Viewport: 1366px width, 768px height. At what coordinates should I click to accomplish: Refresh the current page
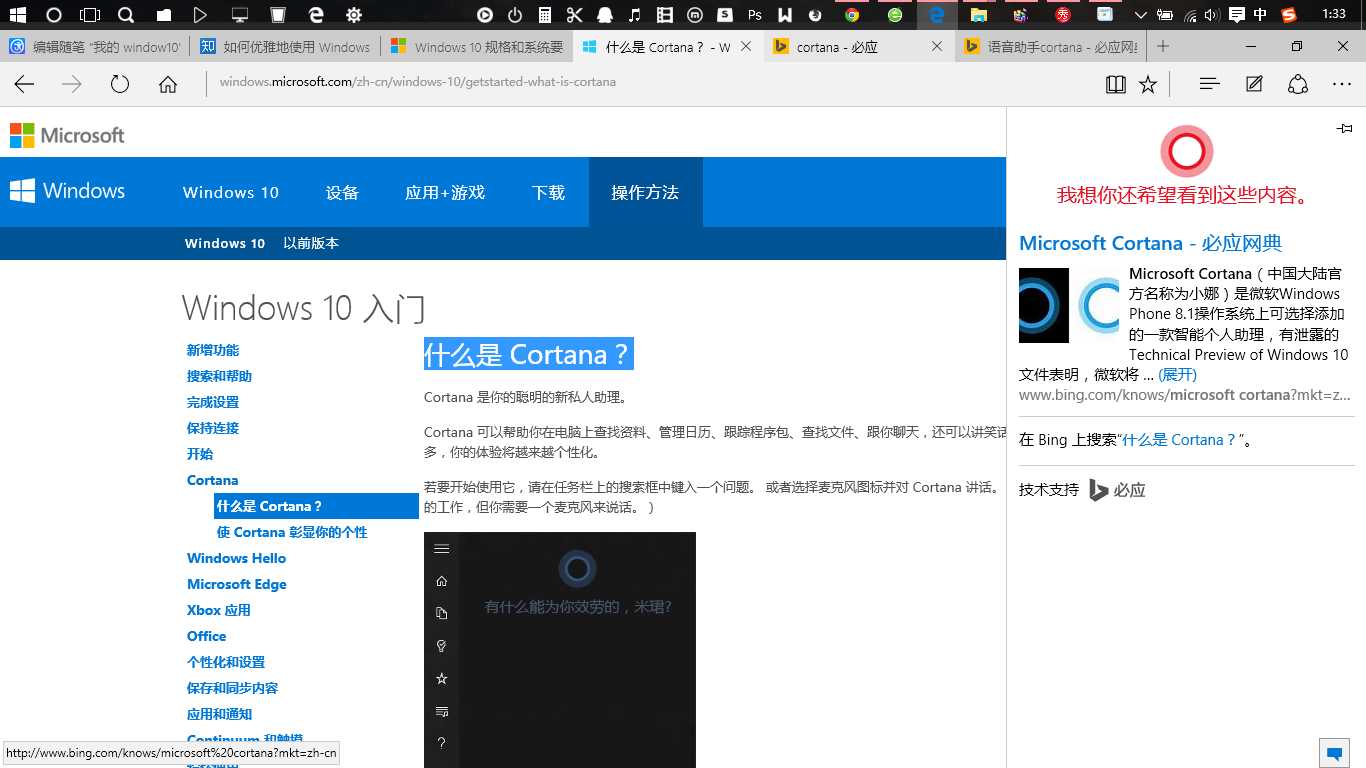click(x=120, y=85)
